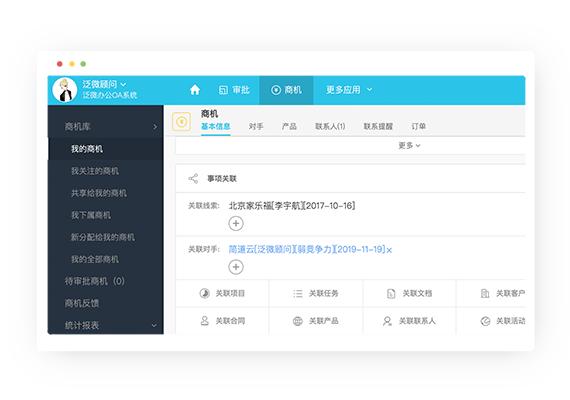Screen dimensions: 570x400
Task: Add a related competitor with plus icon
Action: point(236,267)
